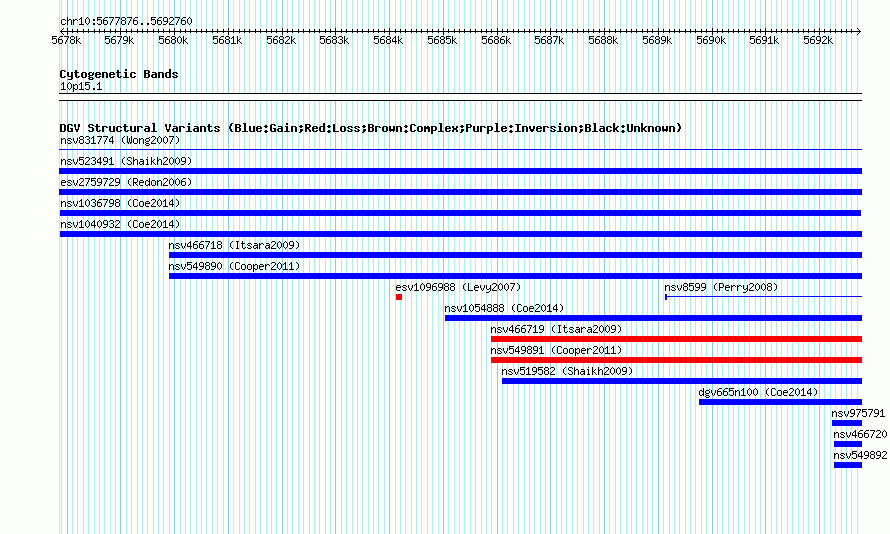This screenshot has width=890, height=534.
Task: Select the nsv519582 blue gain bar
Action: point(682,381)
